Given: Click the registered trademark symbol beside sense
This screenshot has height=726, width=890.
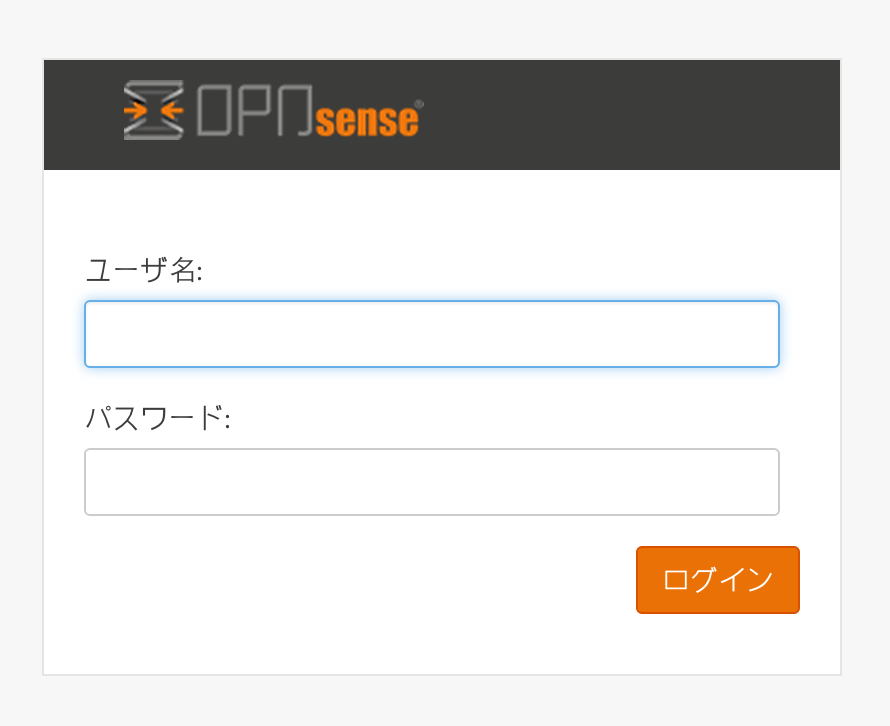Looking at the screenshot, I should [419, 104].
